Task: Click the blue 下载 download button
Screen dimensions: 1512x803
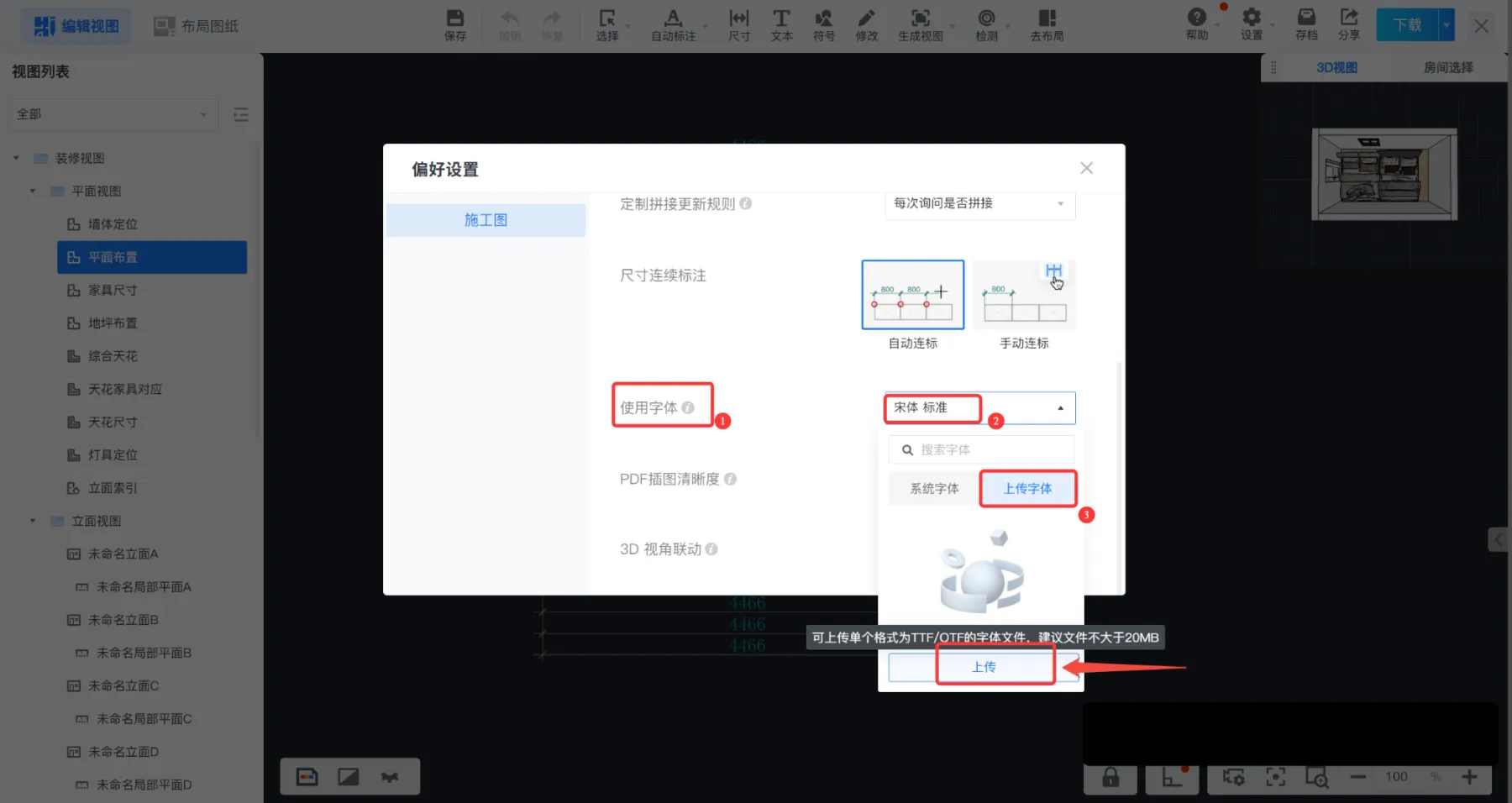Action: 1407,25
